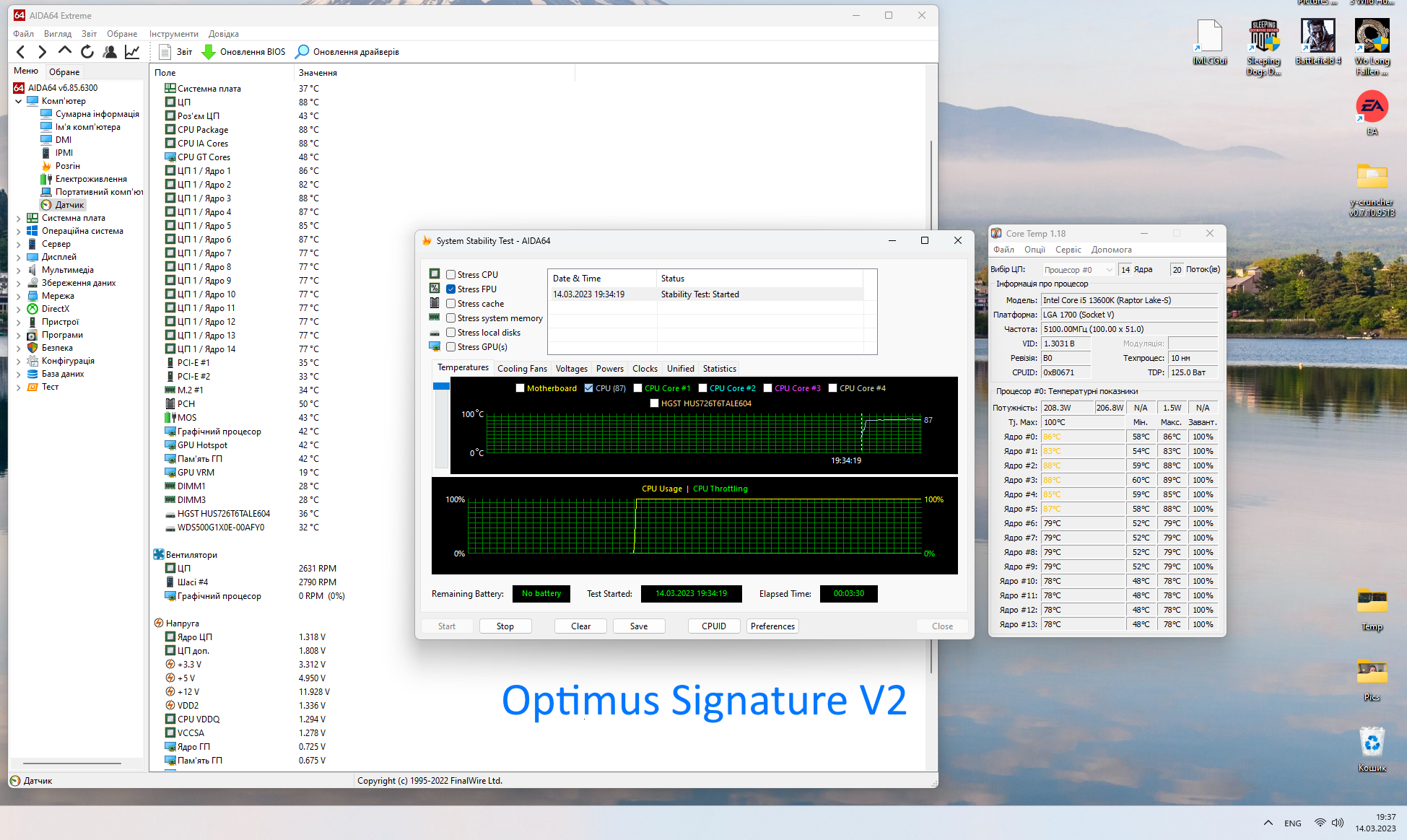Image resolution: width=1407 pixels, height=840 pixels.
Task: Click the Refresh icon in AIDA64 toolbar
Action: pyautogui.click(x=87, y=51)
